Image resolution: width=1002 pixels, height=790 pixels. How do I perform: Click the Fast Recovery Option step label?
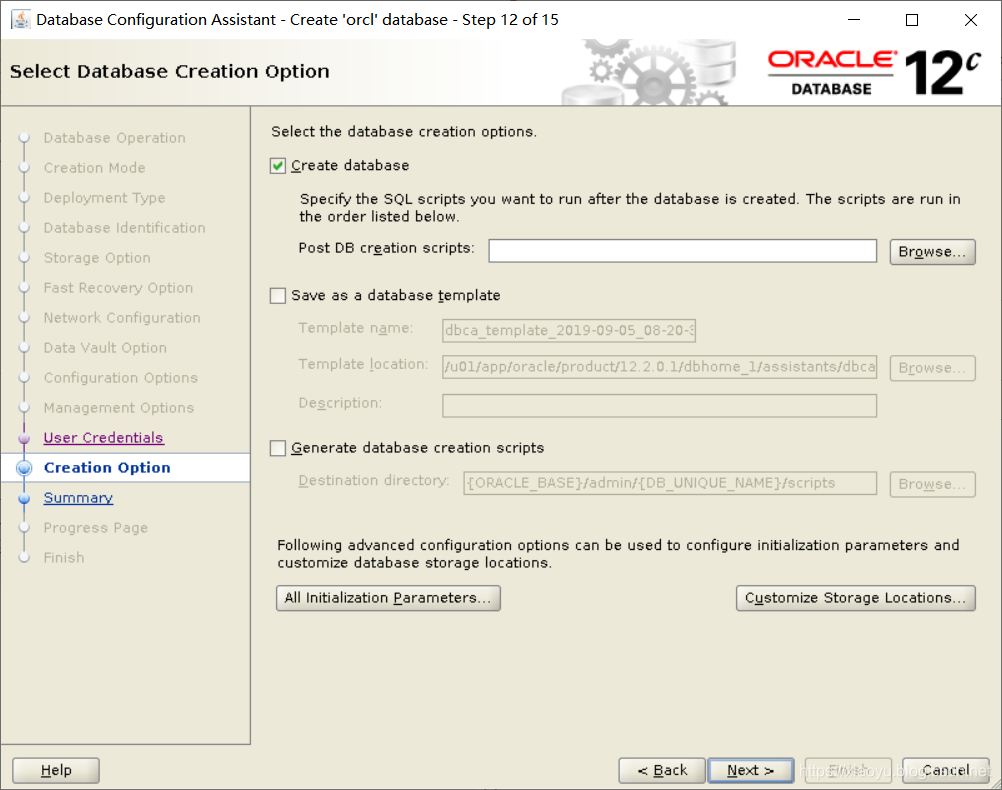tap(118, 288)
